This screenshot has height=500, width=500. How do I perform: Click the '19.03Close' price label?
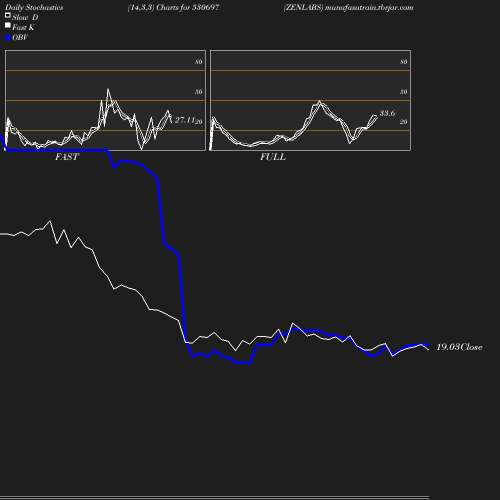[x=459, y=347]
